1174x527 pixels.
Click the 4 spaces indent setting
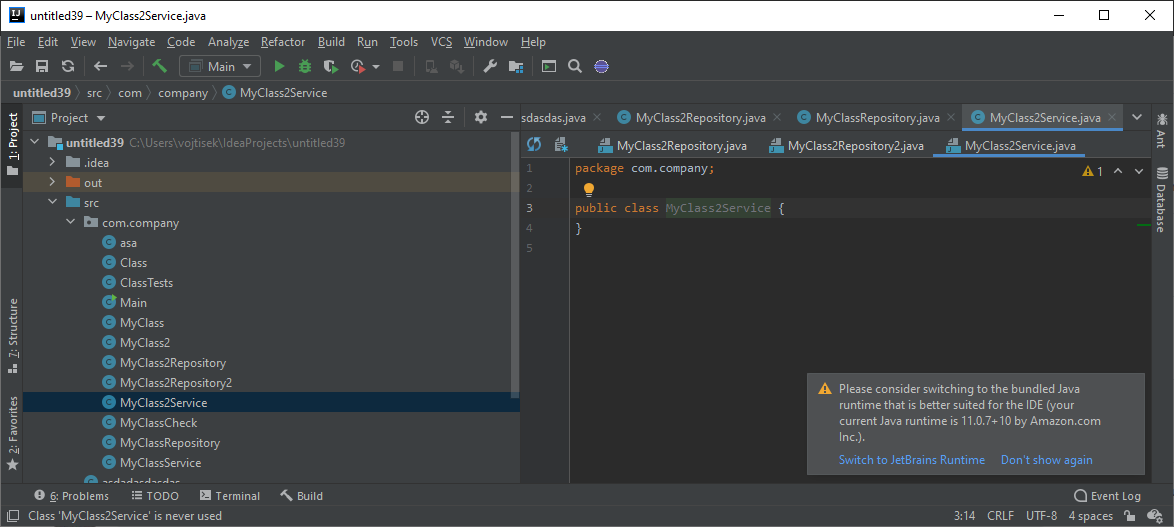point(1090,516)
